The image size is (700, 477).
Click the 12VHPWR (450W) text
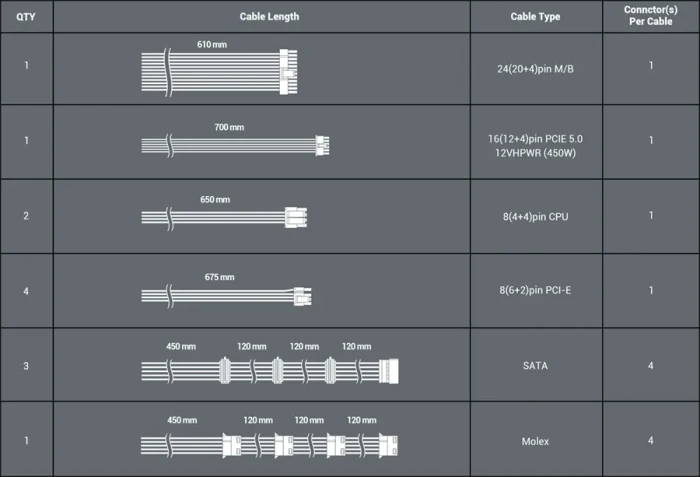[x=535, y=153]
